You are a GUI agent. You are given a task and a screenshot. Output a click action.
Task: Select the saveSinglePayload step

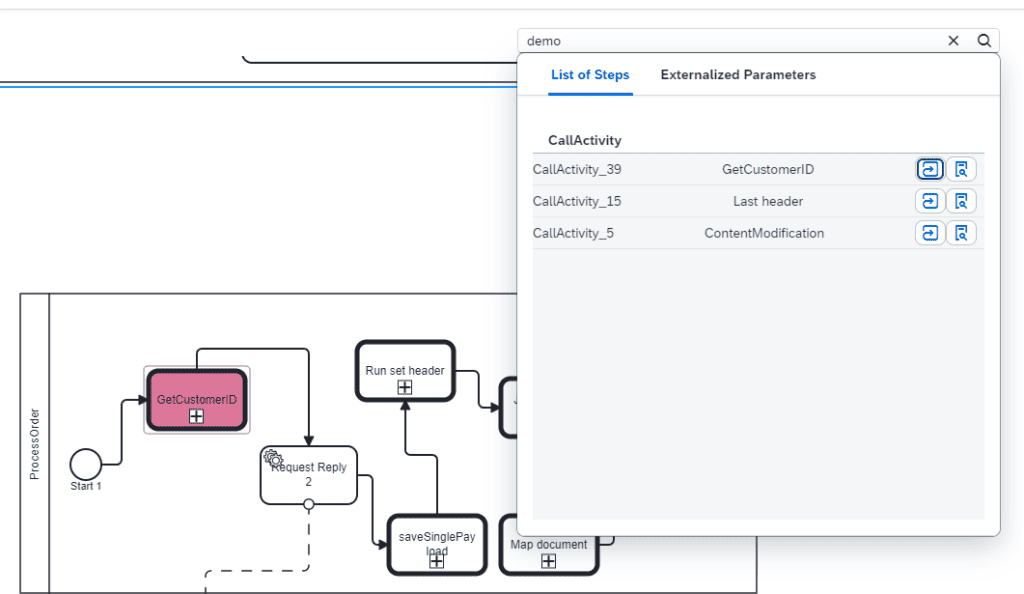437,544
